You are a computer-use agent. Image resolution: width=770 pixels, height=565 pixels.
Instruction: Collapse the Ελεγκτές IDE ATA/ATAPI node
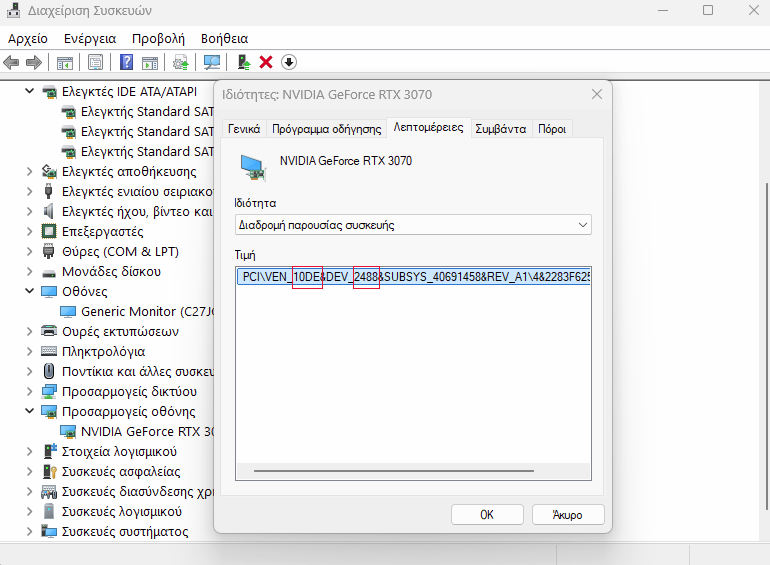[29, 91]
